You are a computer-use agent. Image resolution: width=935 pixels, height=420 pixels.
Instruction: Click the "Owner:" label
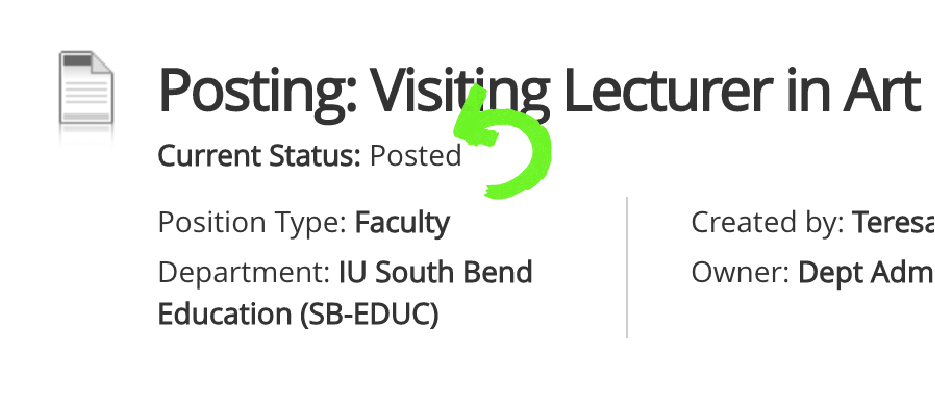tap(740, 272)
